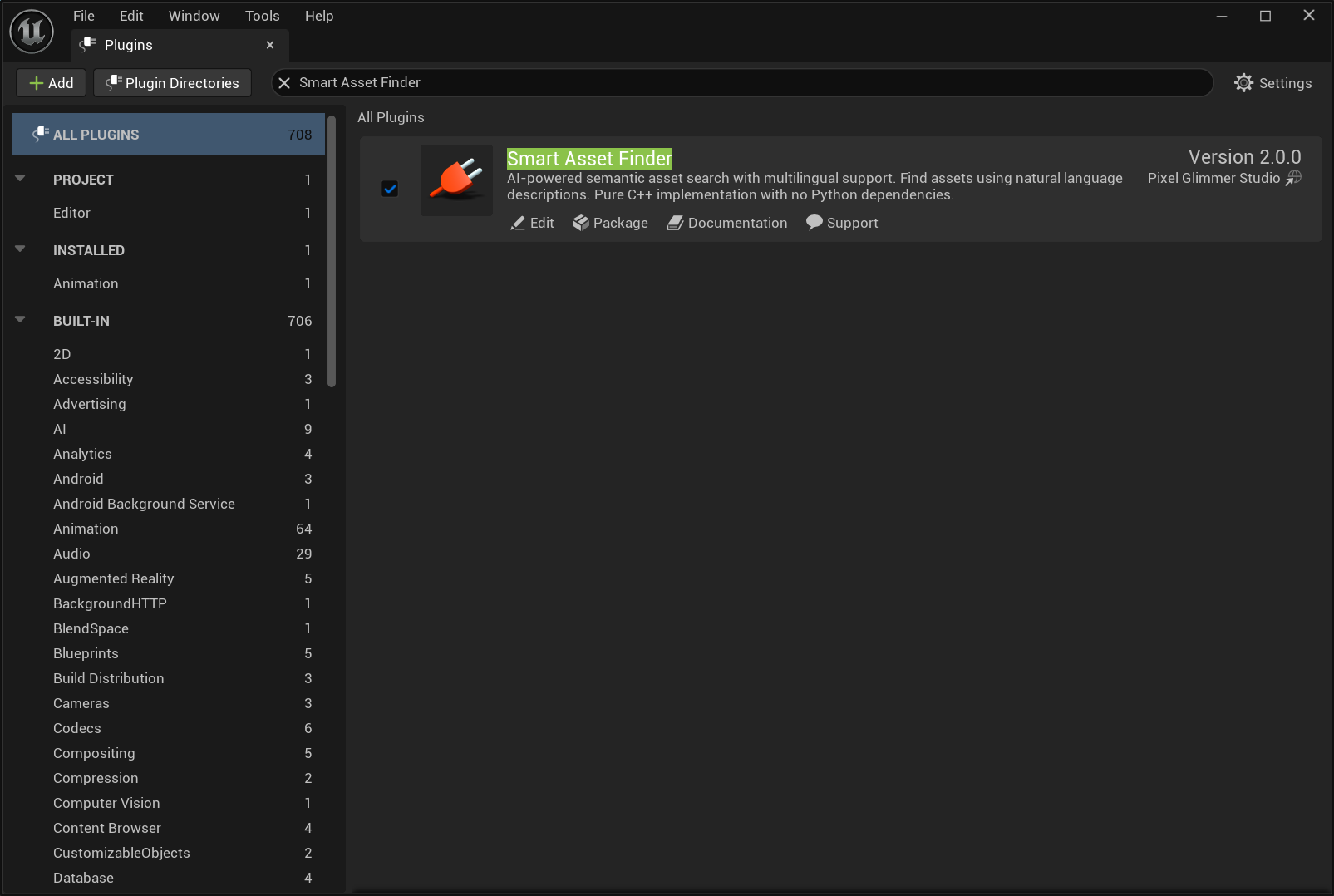
Task: Select the Augmented Reality category
Action: (168, 578)
